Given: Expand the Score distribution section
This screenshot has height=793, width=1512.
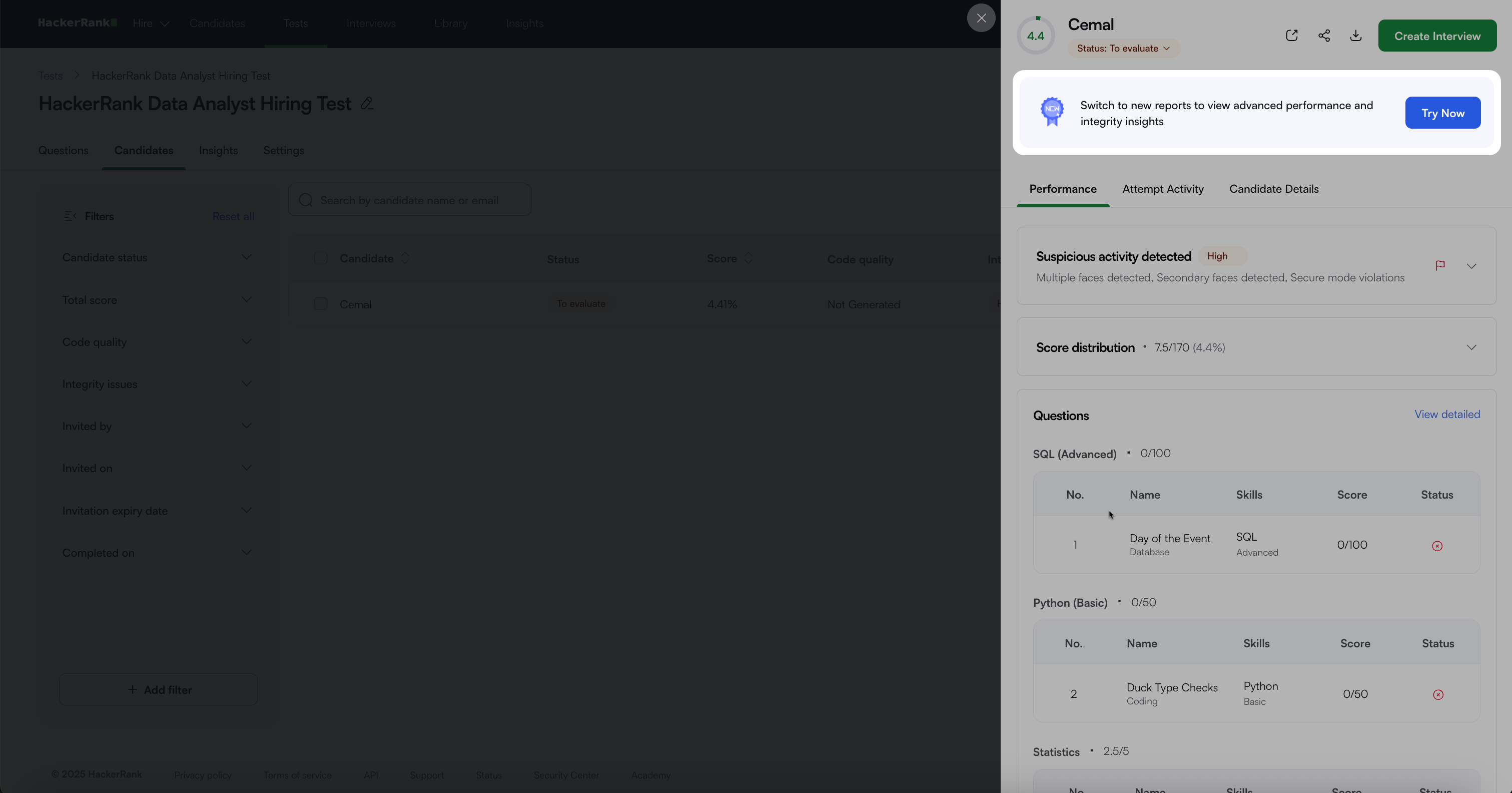Looking at the screenshot, I should [1471, 347].
